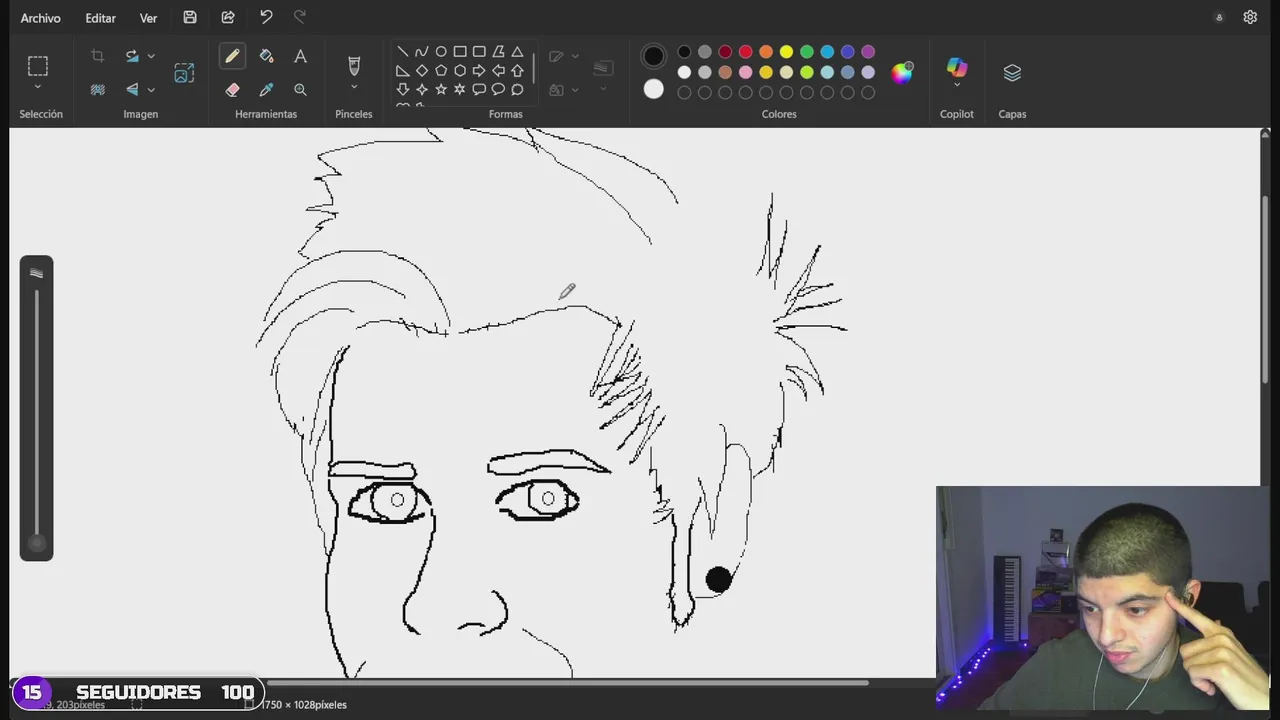This screenshot has width=1280, height=720.
Task: Click the Brushes (Pinceles) icon
Action: pyautogui.click(x=353, y=66)
